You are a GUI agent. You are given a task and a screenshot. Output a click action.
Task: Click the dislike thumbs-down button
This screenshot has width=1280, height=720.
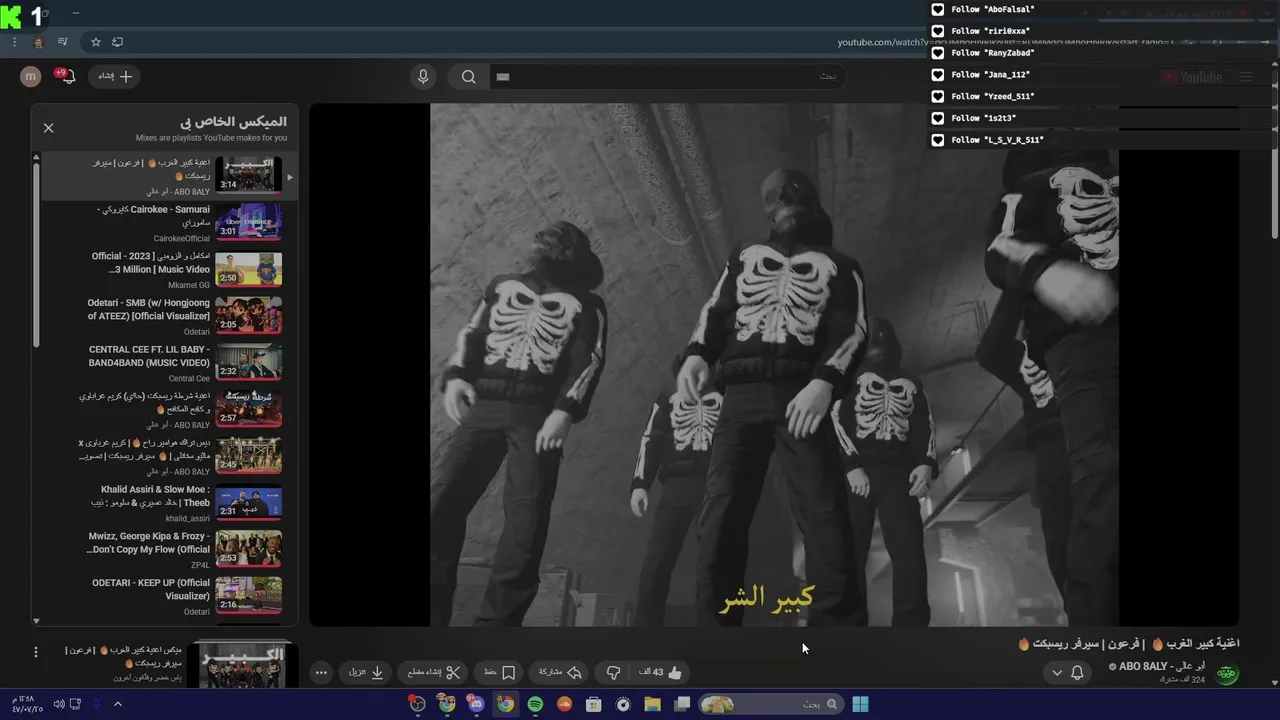coord(613,673)
